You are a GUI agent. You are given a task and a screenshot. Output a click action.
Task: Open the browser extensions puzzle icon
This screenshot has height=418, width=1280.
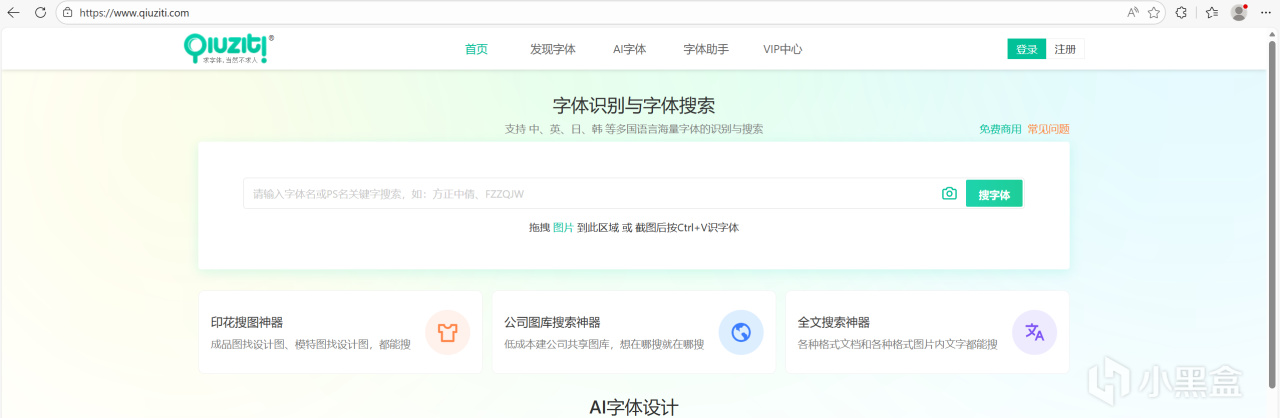1182,13
